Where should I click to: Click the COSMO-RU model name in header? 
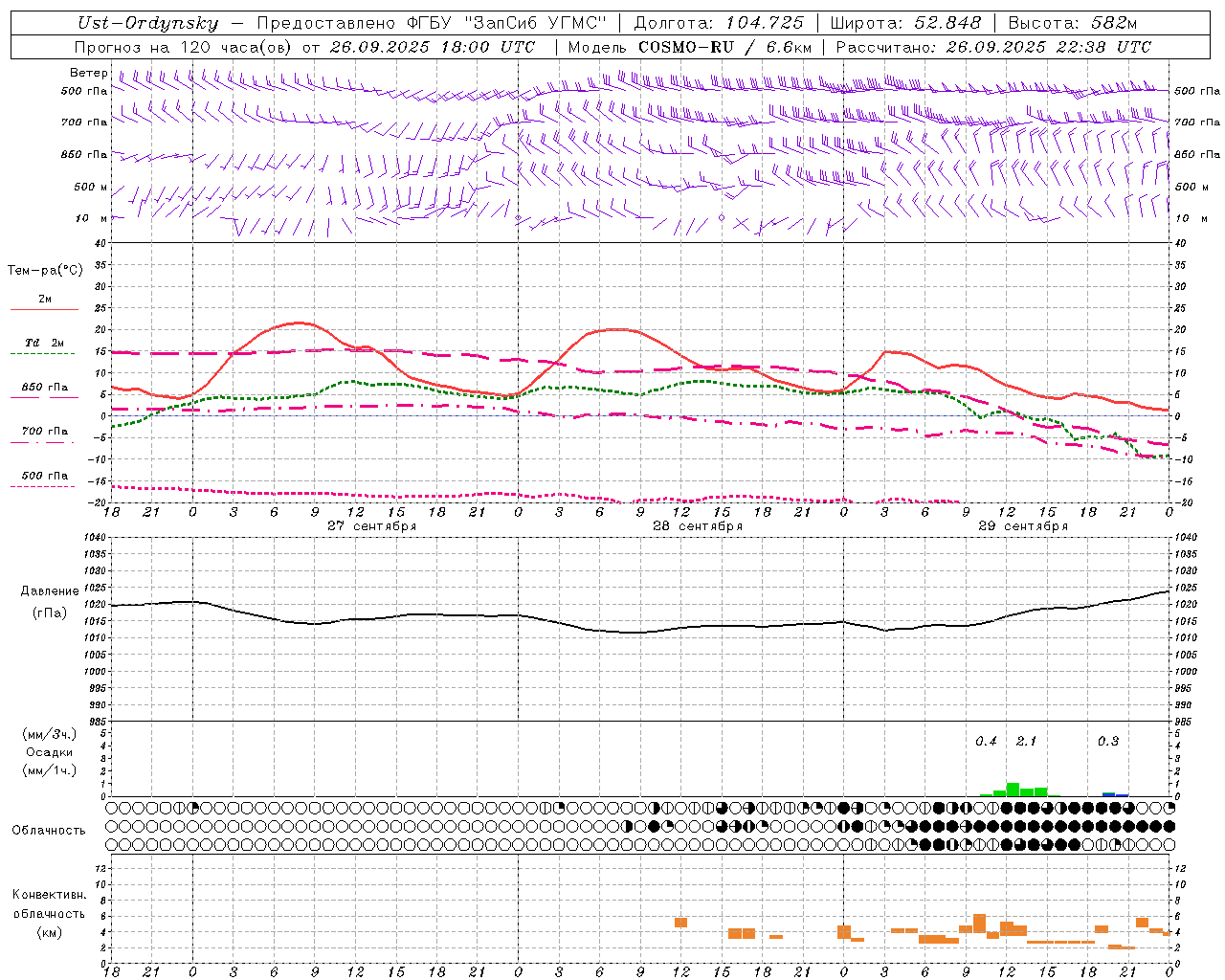tap(680, 47)
